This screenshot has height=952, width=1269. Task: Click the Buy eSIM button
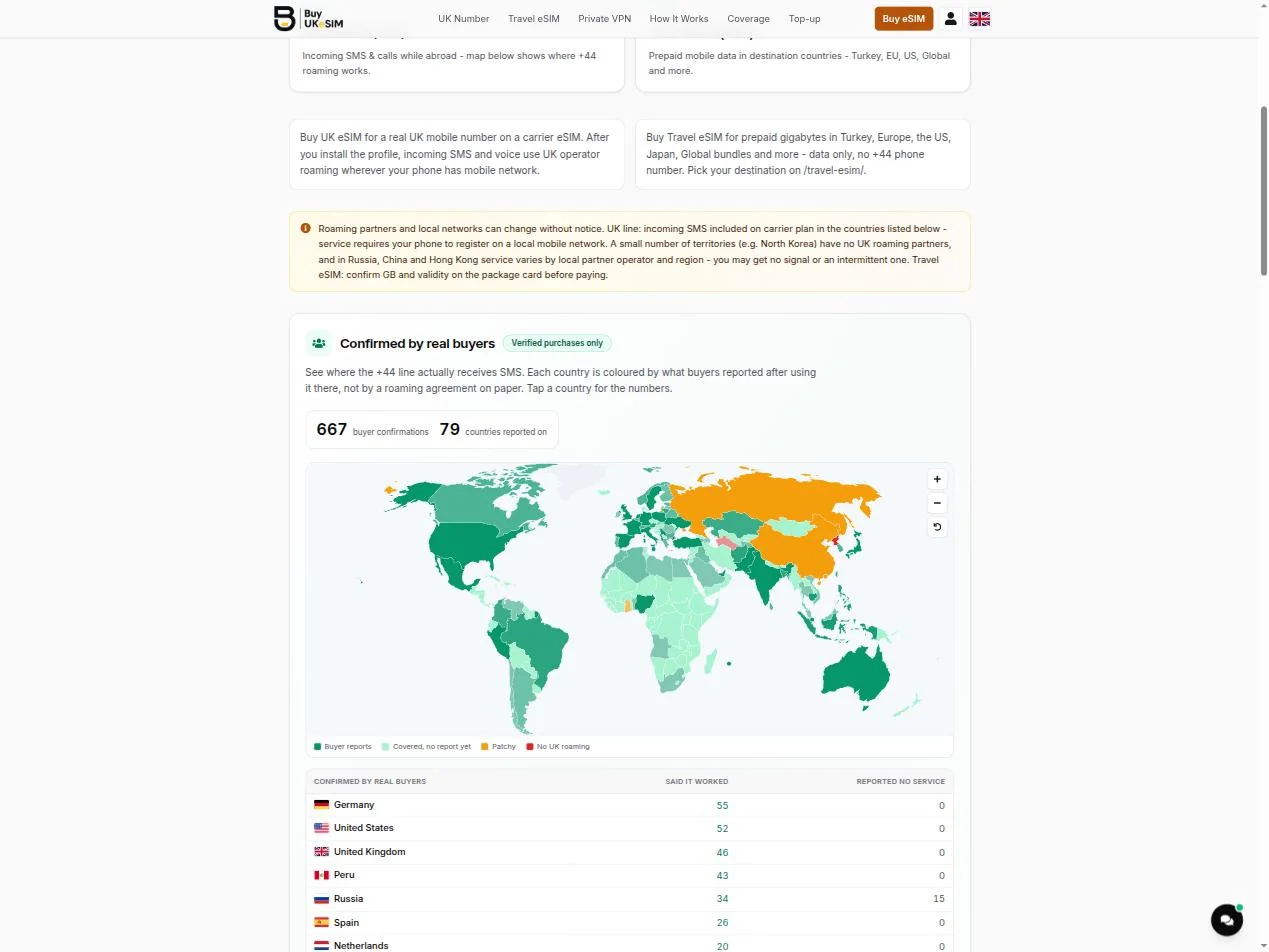point(904,19)
